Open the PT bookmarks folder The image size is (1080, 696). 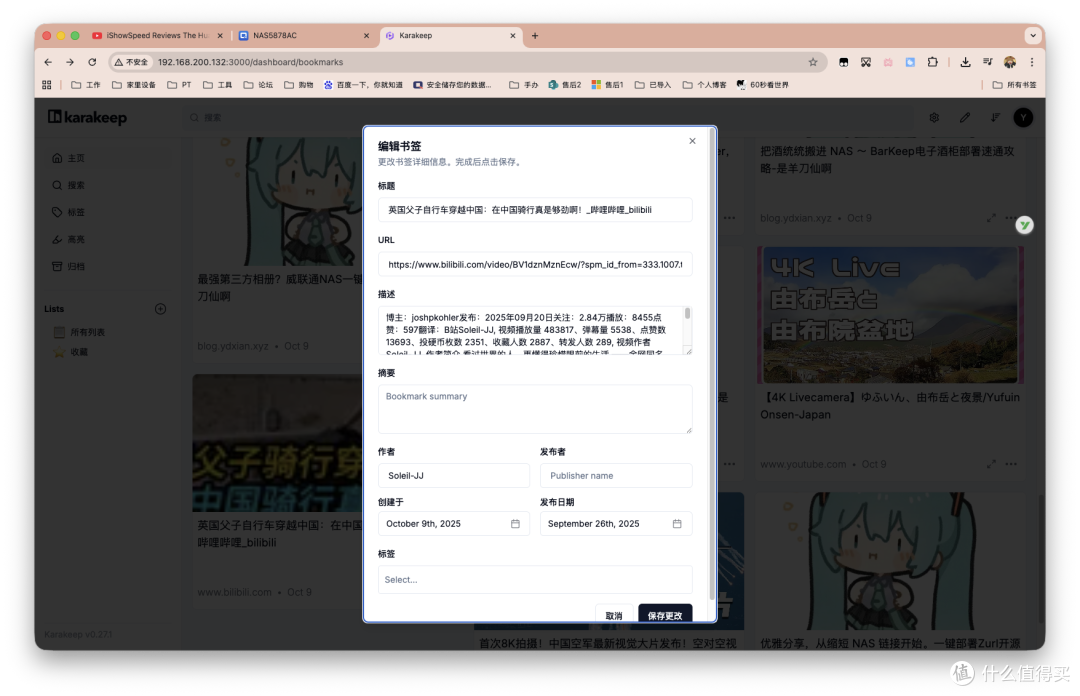[179, 85]
